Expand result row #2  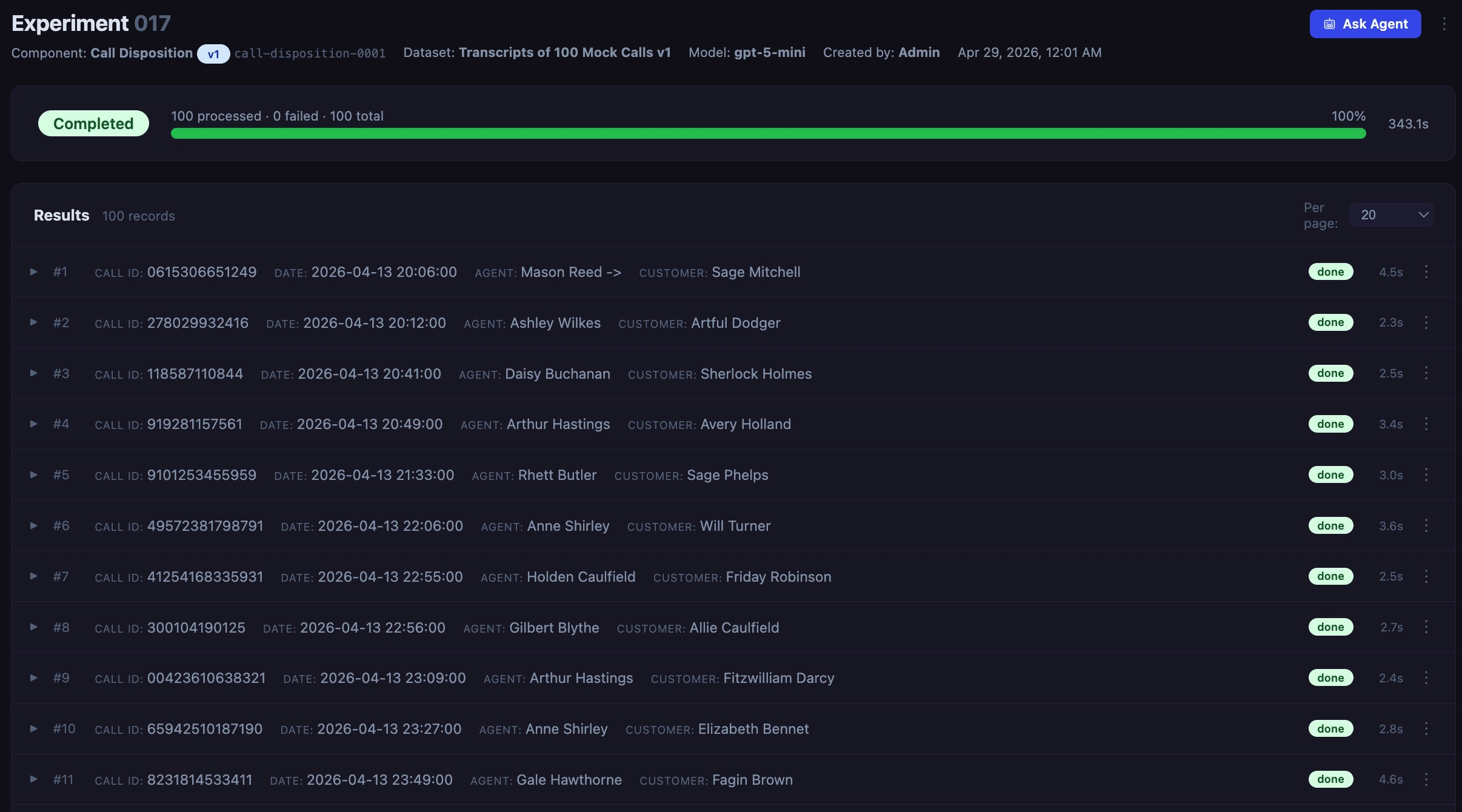pyautogui.click(x=34, y=322)
